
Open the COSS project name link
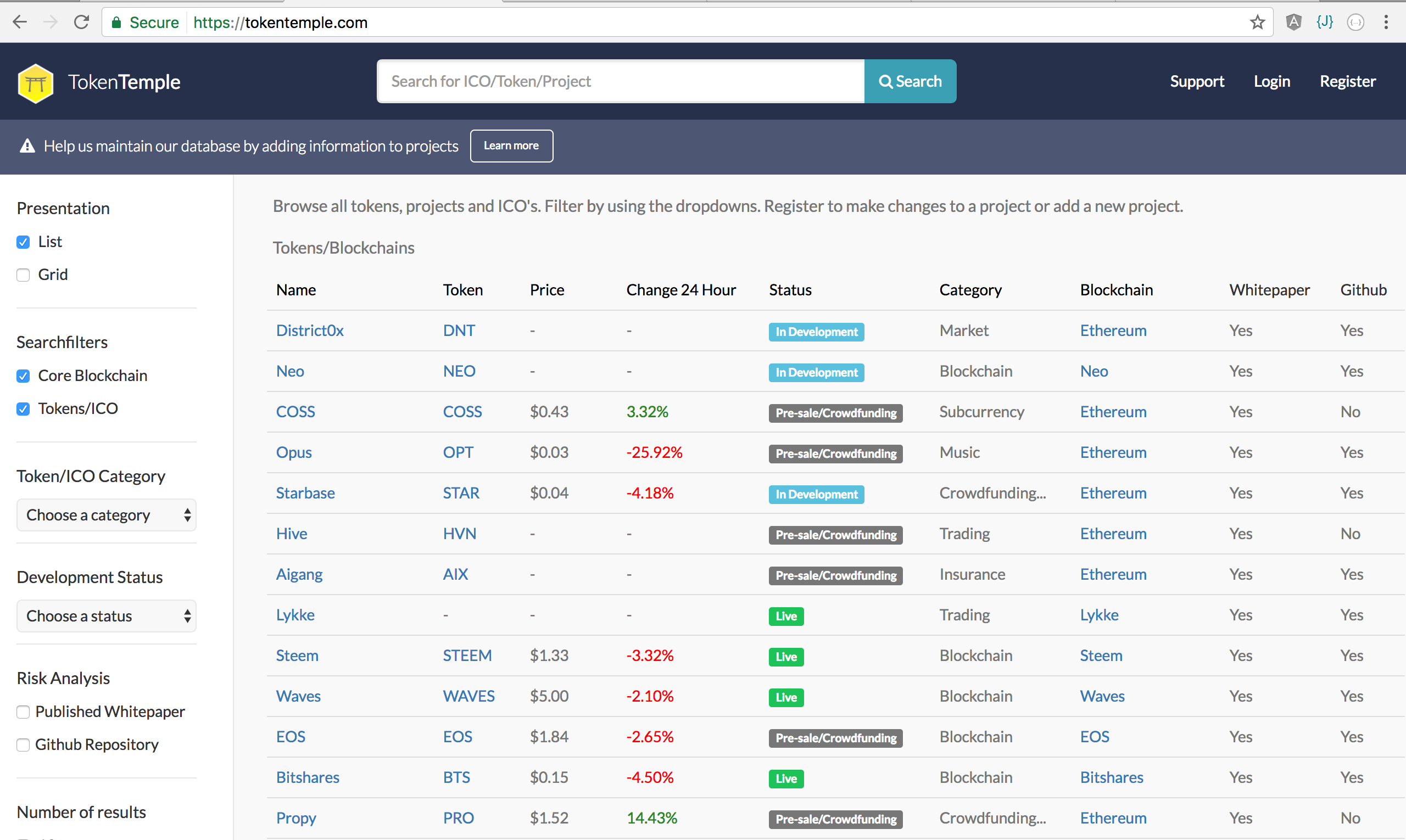pyautogui.click(x=295, y=412)
